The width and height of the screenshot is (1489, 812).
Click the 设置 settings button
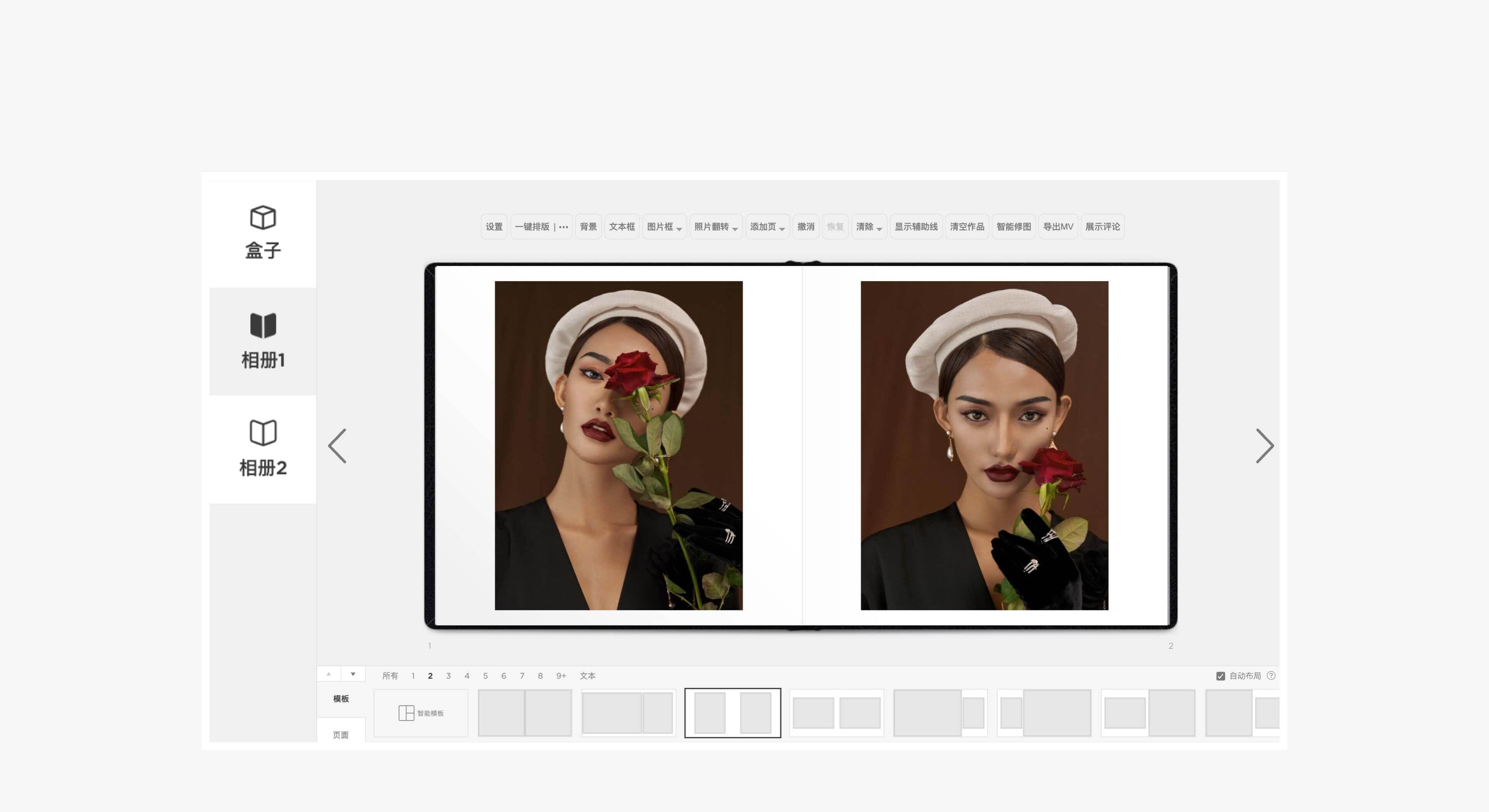(494, 226)
